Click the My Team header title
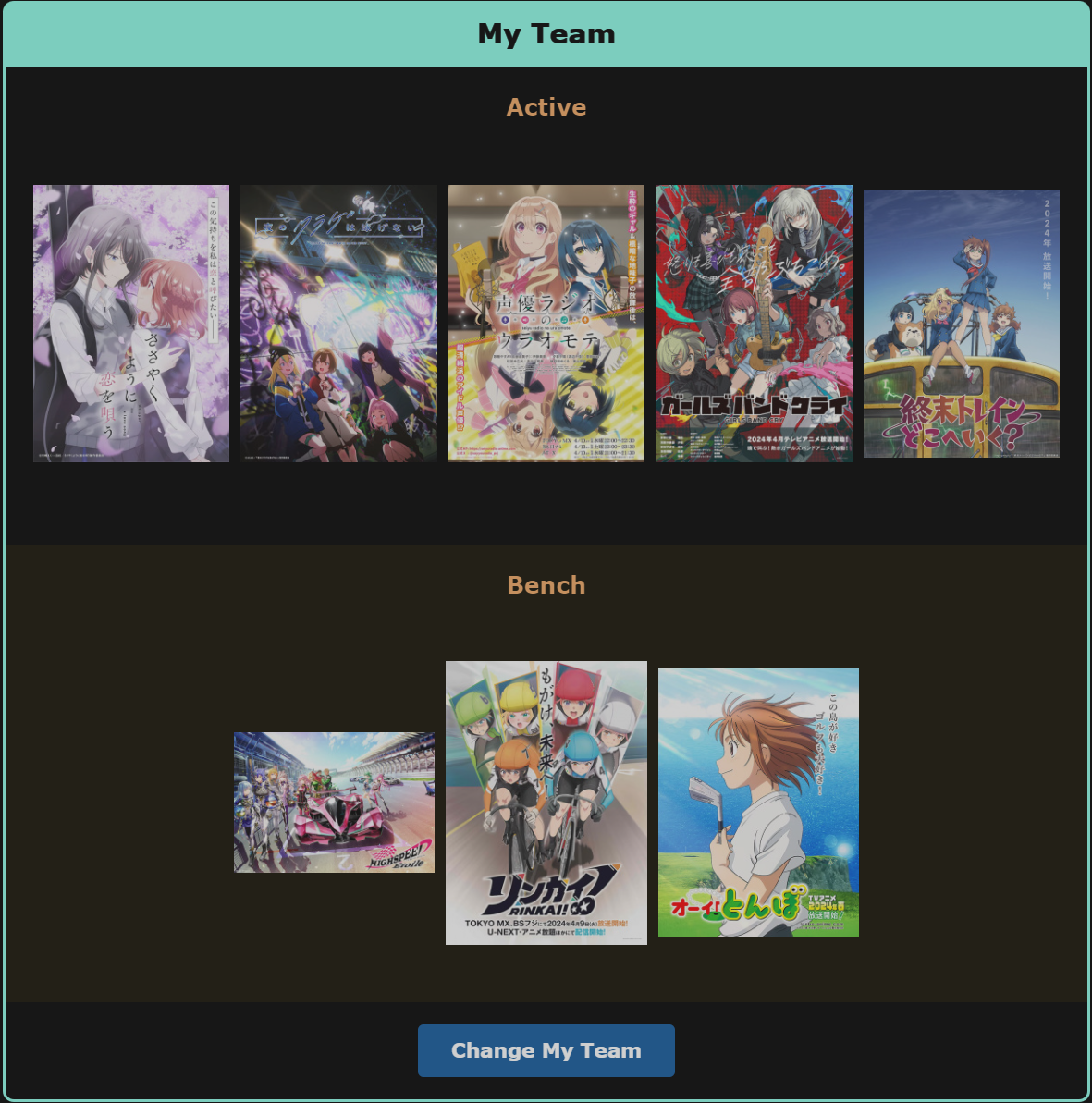The width and height of the screenshot is (1092, 1103). click(546, 34)
